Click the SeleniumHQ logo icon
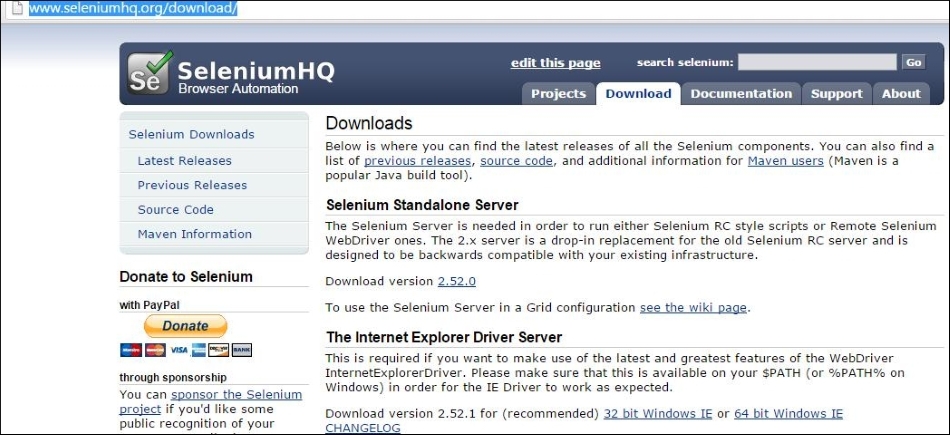The height and width of the screenshot is (435, 950). point(149,73)
